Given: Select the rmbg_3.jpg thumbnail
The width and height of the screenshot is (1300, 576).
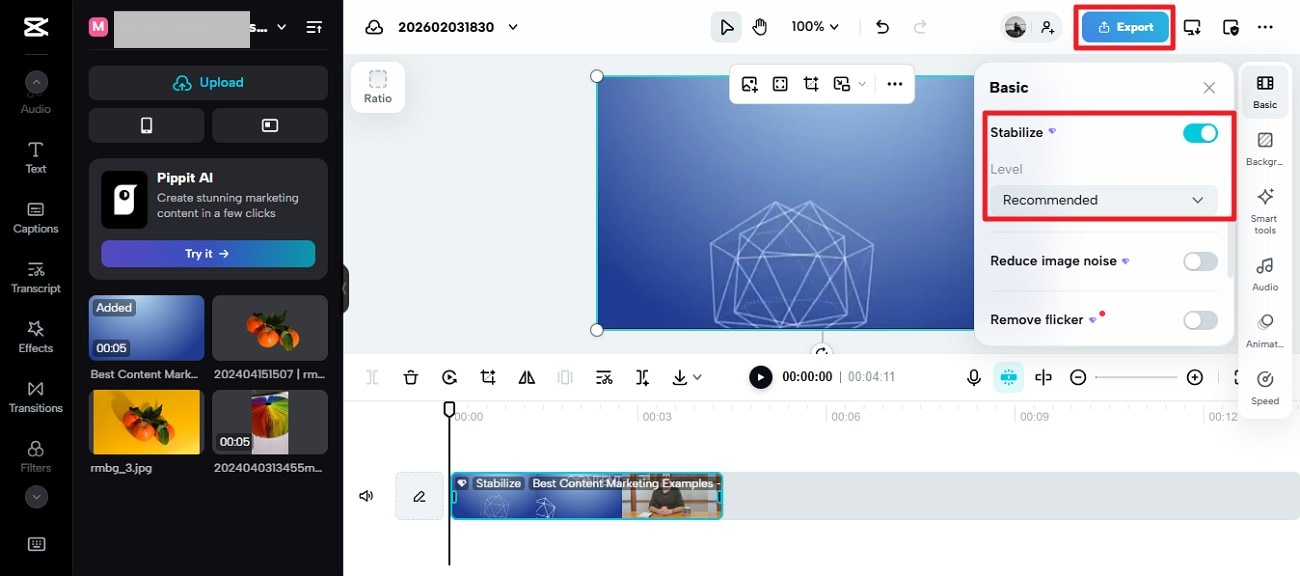Looking at the screenshot, I should [x=146, y=422].
